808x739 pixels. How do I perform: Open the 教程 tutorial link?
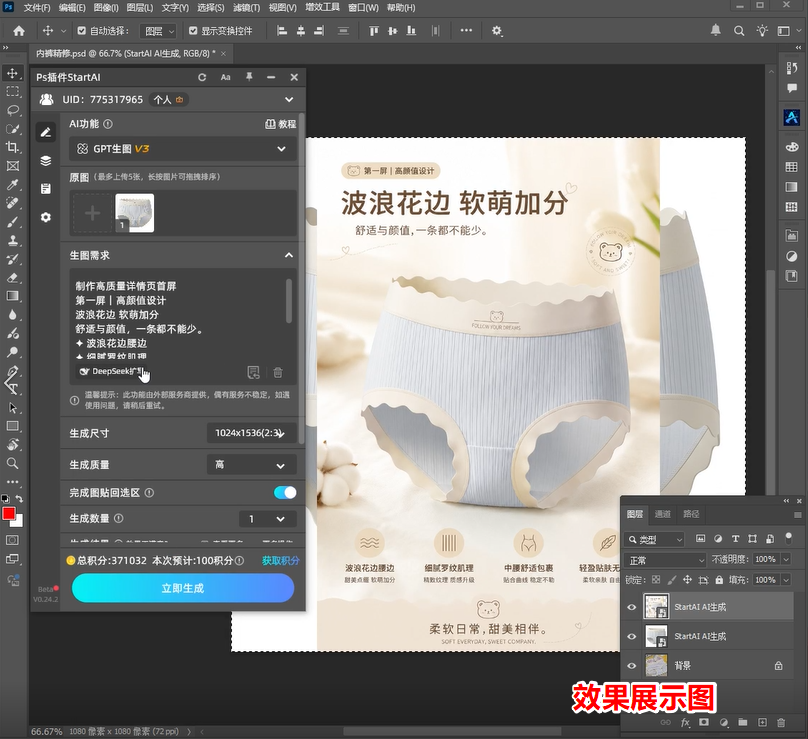[281, 124]
